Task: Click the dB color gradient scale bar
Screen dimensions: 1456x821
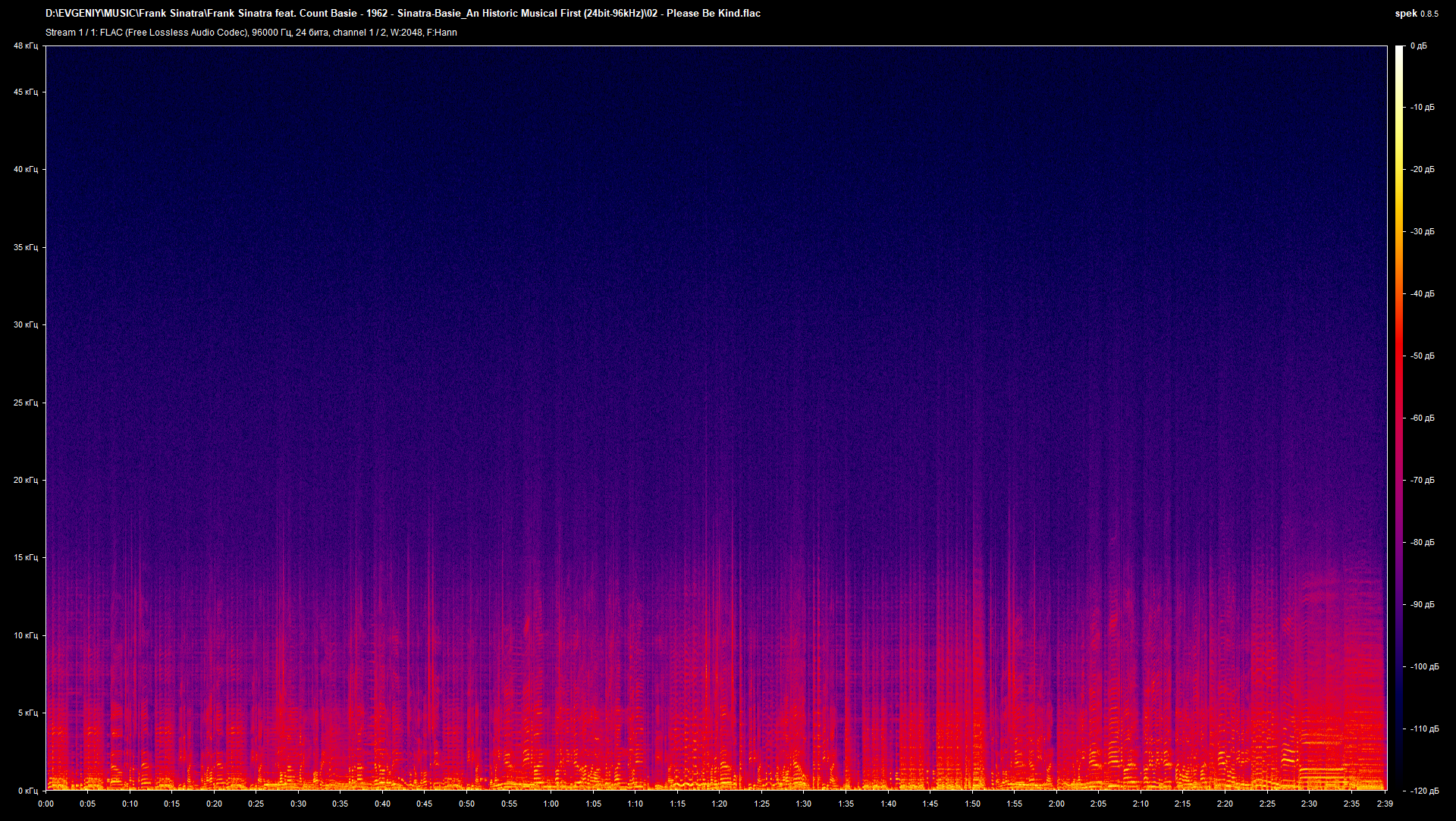Action: (x=1399, y=418)
